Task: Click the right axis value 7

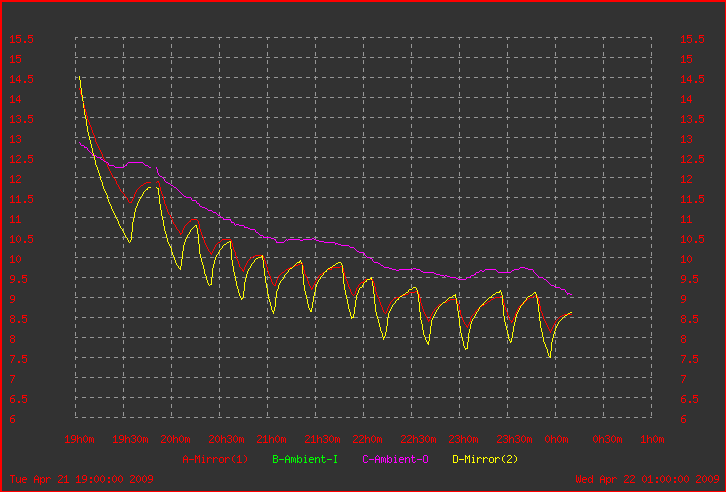Action: (x=683, y=380)
